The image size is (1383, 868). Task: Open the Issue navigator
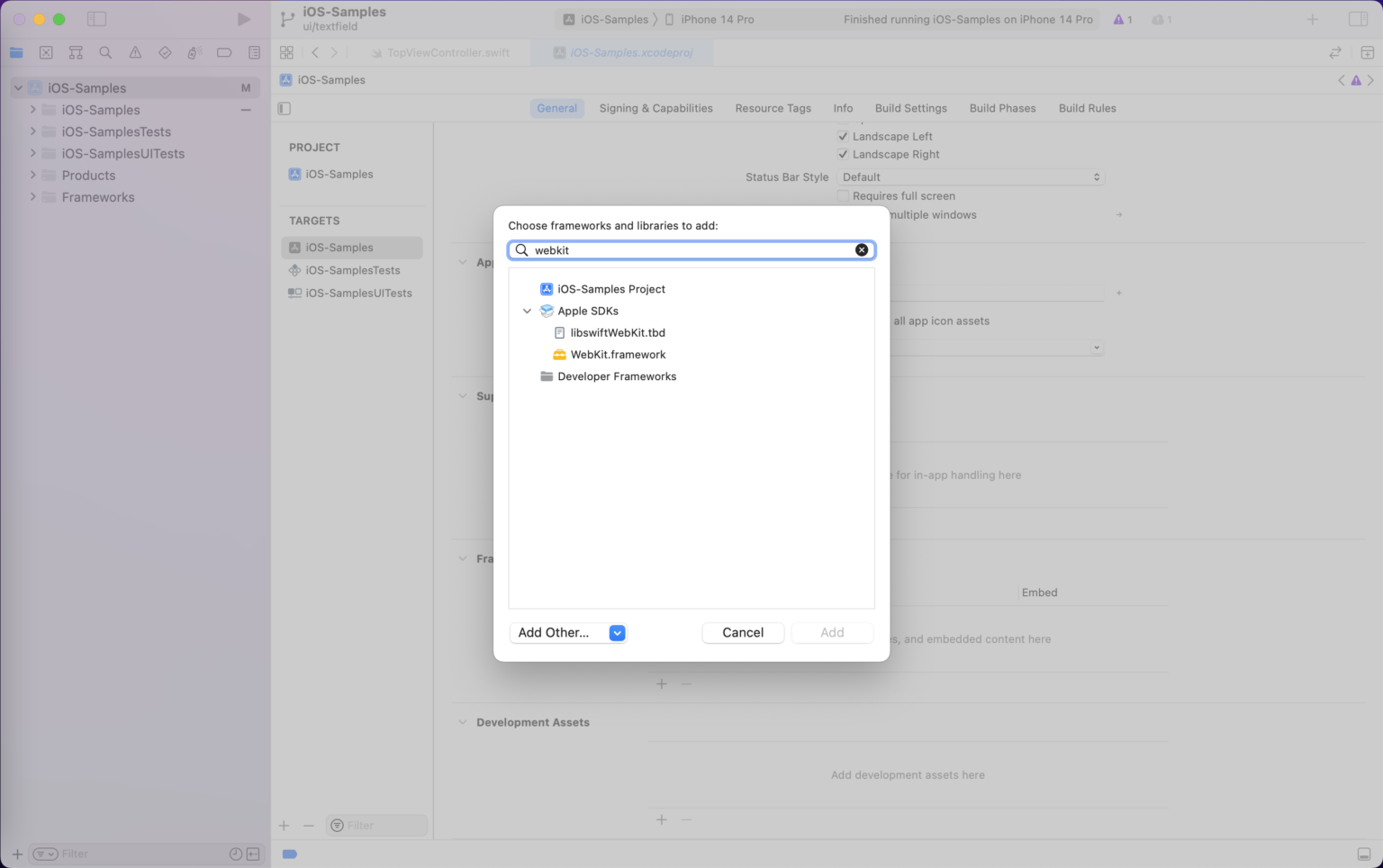click(x=135, y=51)
